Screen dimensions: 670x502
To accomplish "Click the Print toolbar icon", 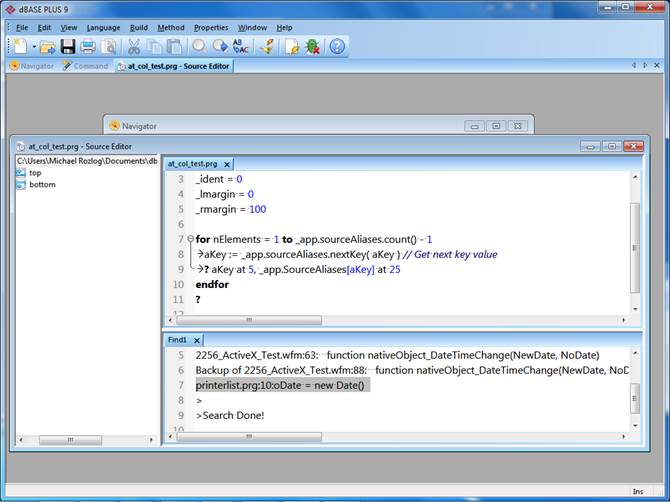I will 88,47.
